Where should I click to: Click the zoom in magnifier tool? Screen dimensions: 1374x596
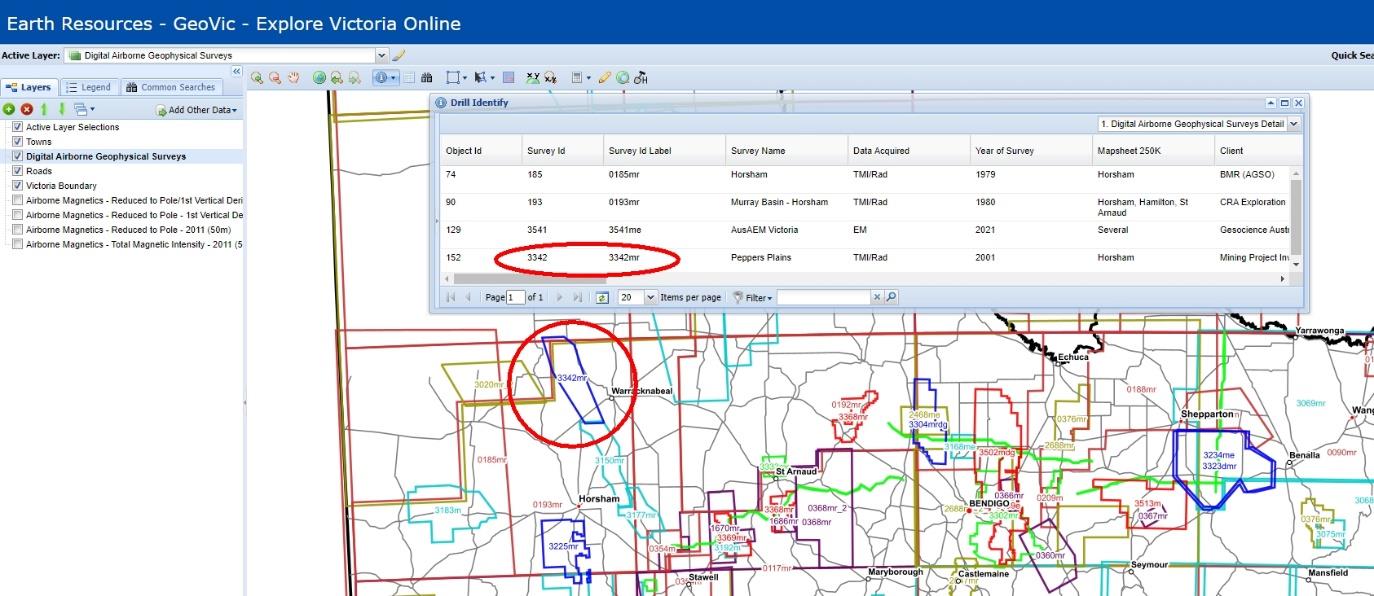(257, 77)
